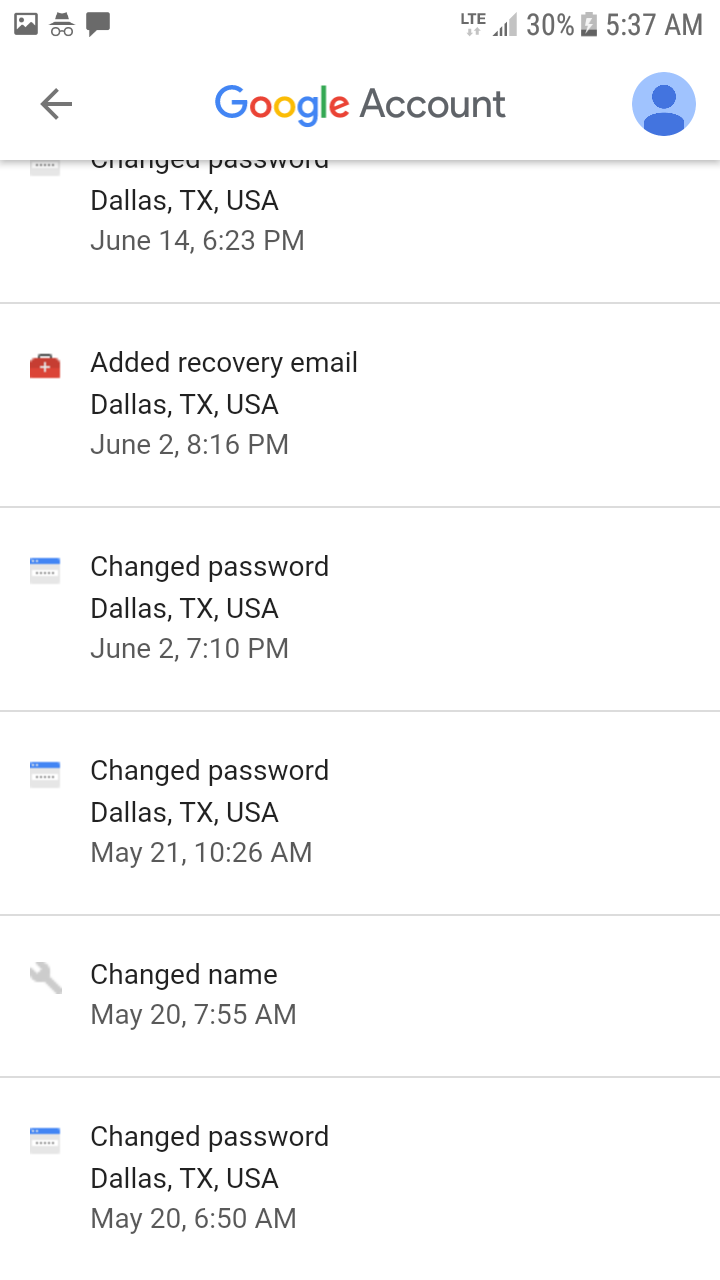The image size is (720, 1280).
Task: Open Changed password event May 20, 6:50 AM
Action: click(x=360, y=1179)
